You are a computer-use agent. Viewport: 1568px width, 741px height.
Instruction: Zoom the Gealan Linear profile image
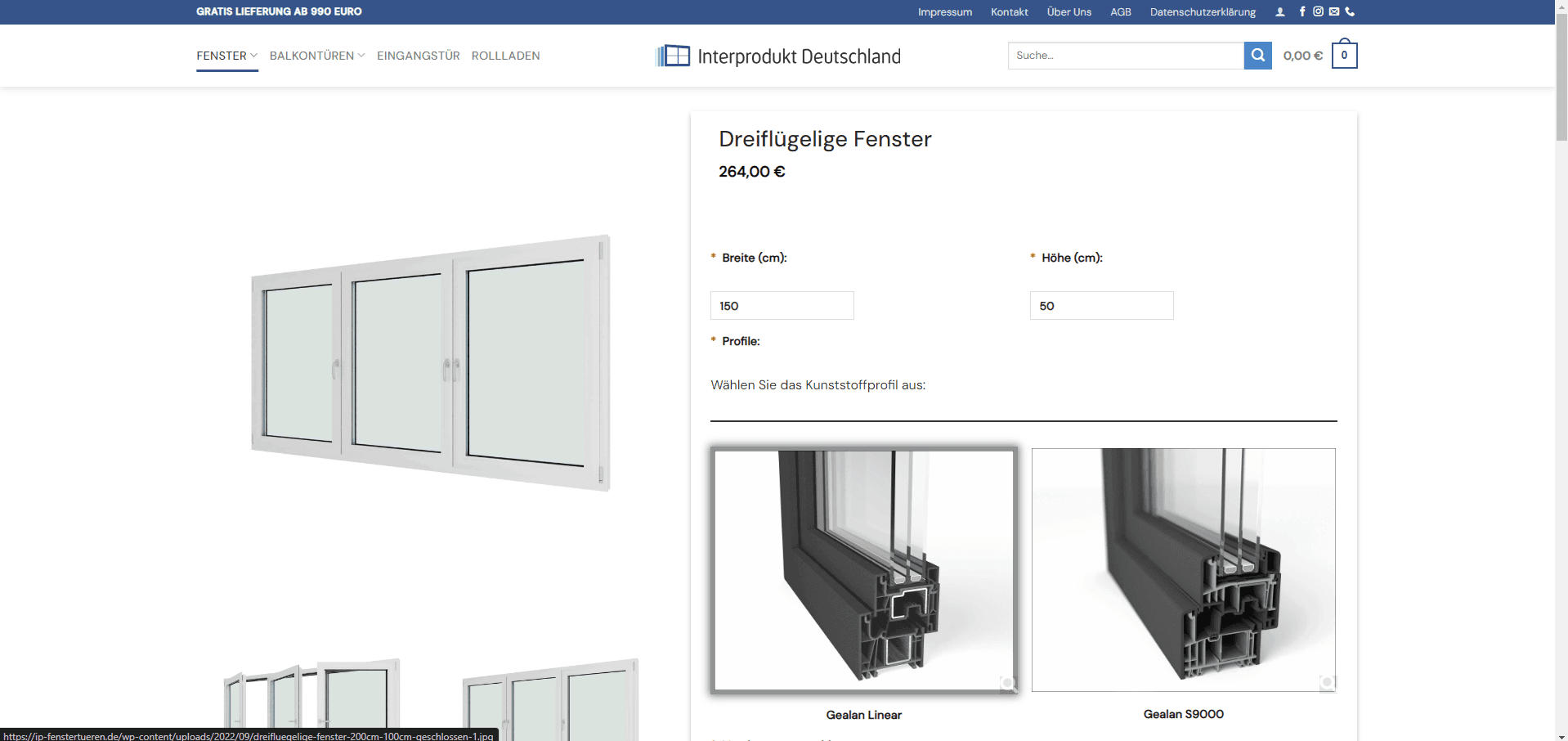click(1008, 683)
